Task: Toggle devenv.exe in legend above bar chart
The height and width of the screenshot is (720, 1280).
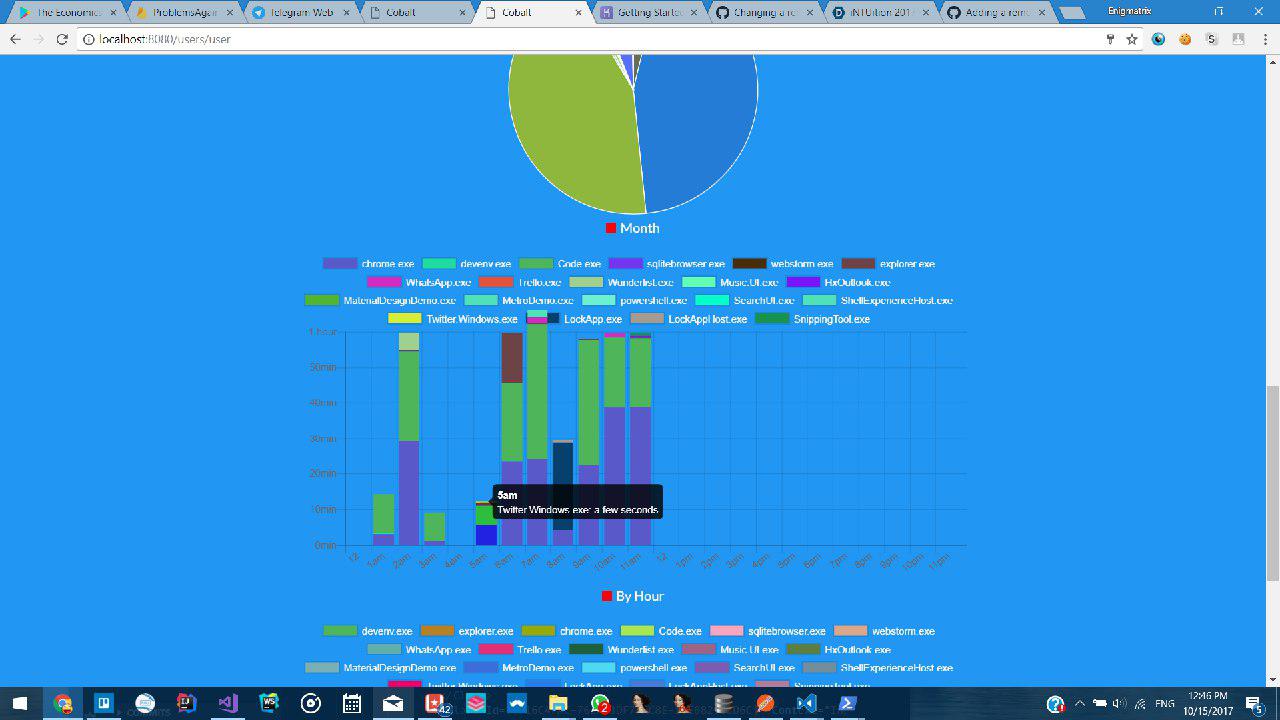Action: (x=467, y=264)
